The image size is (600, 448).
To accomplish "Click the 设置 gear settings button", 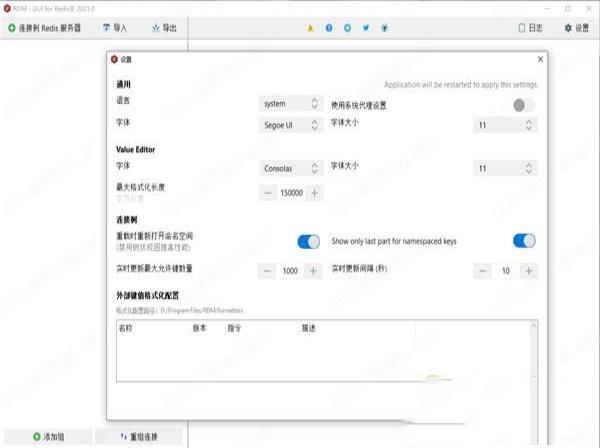I will (x=575, y=28).
